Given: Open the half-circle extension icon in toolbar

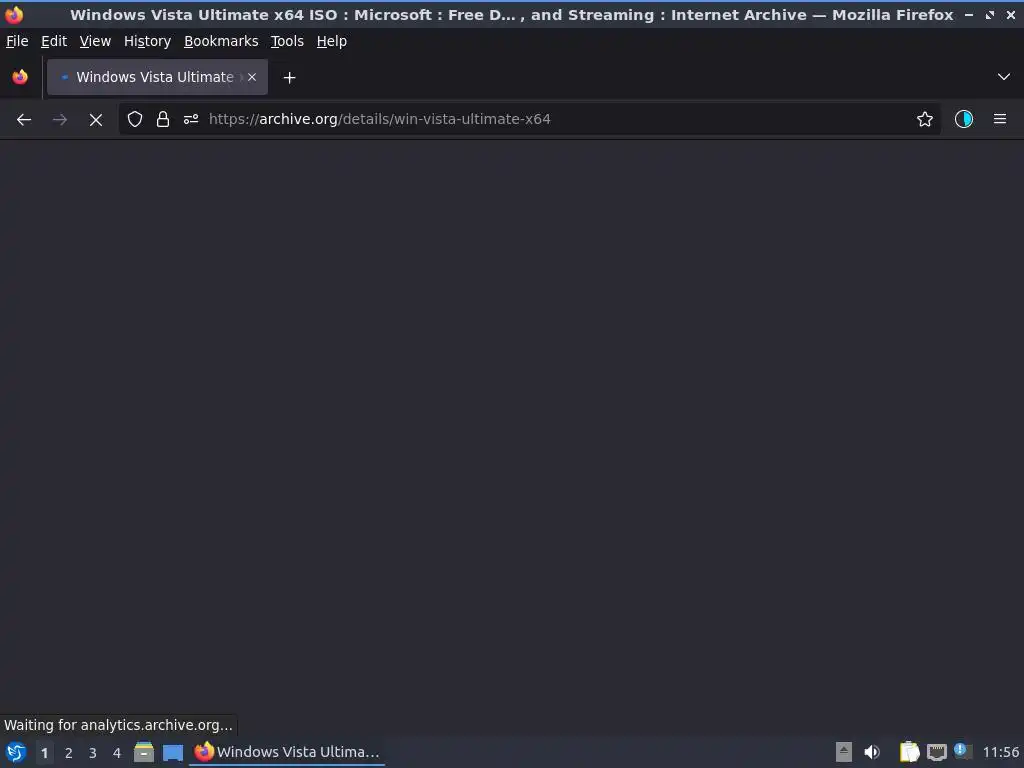Looking at the screenshot, I should [x=964, y=120].
